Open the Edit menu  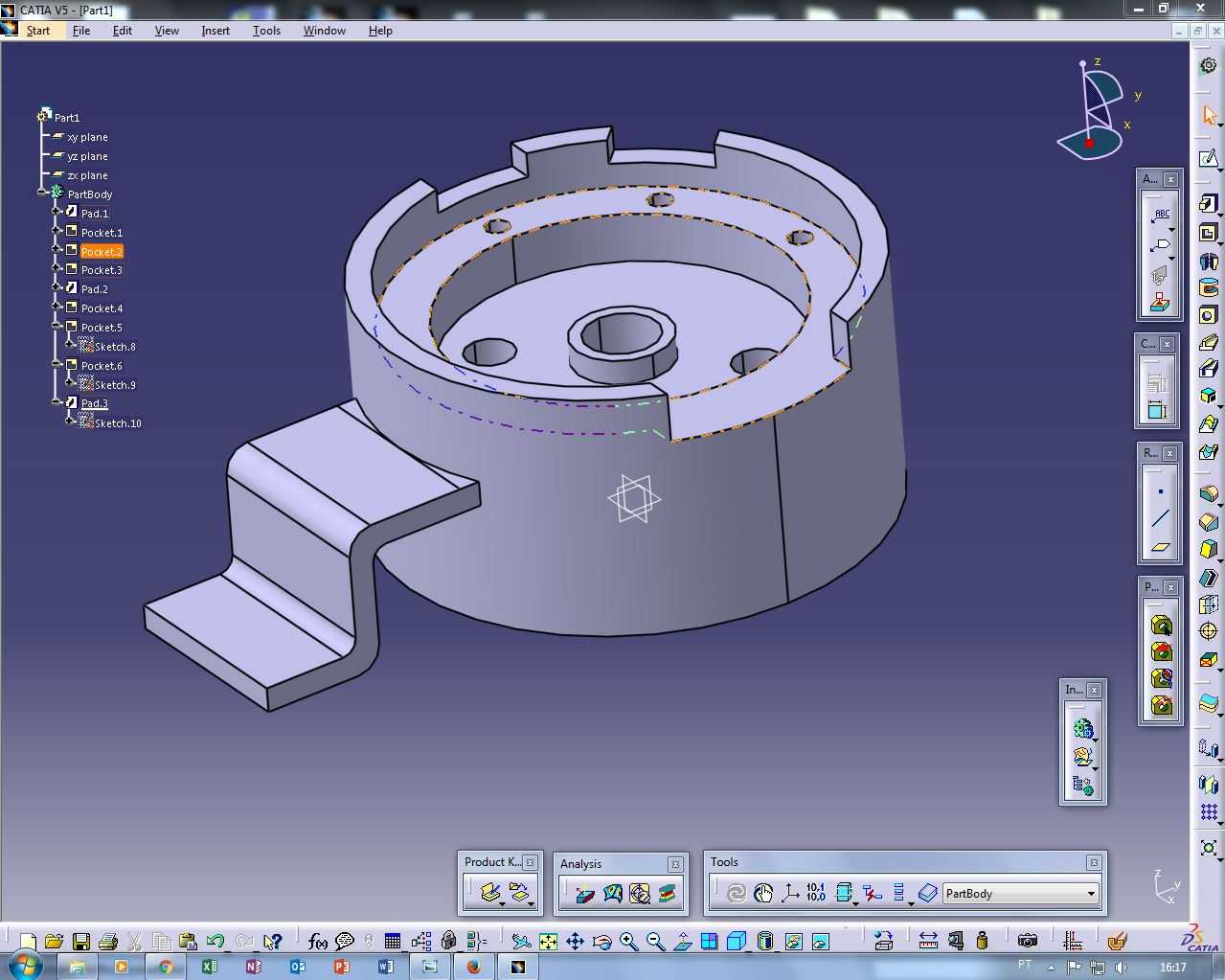tap(123, 31)
